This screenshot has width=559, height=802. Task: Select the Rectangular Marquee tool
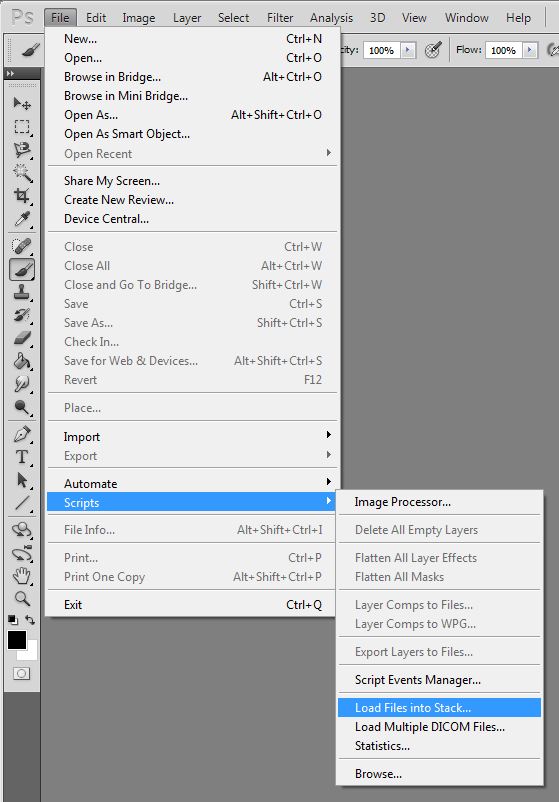tap(21, 126)
